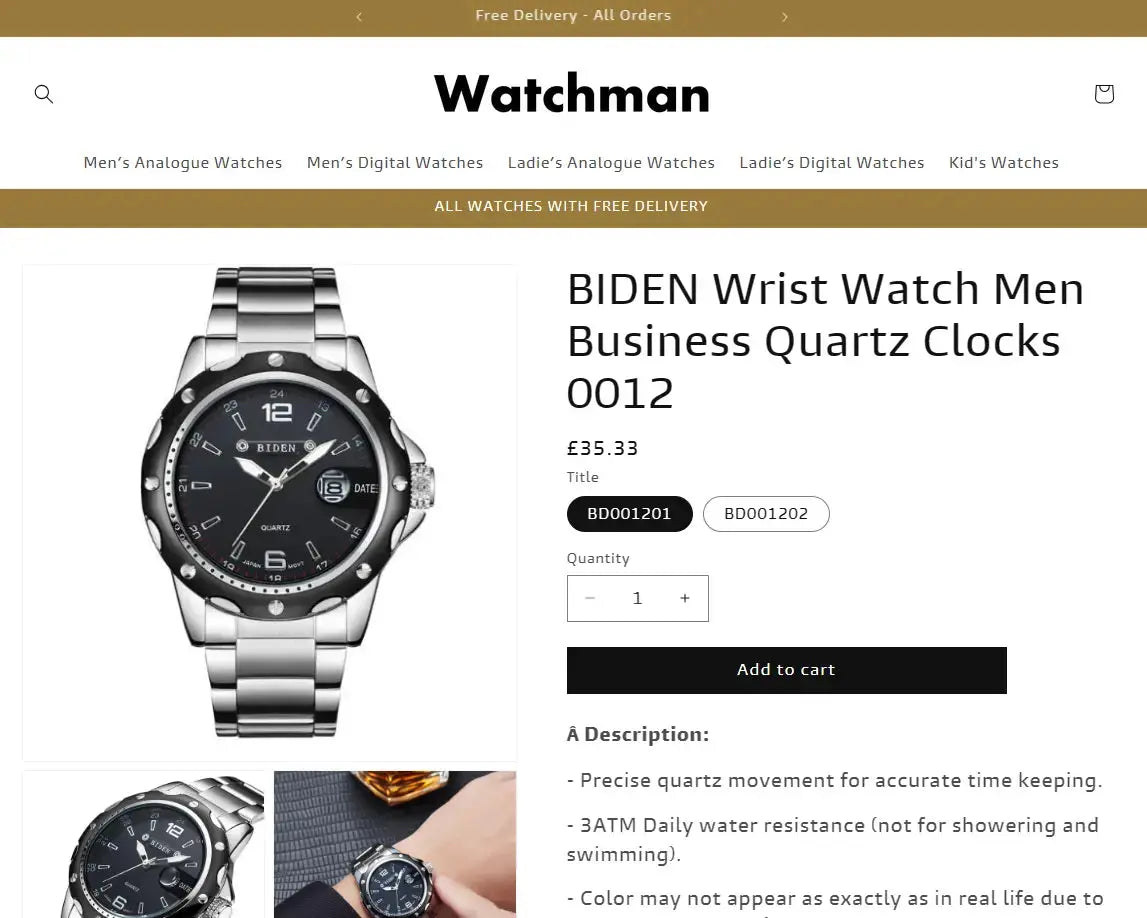The image size is (1147, 918).
Task: Select the BD001202 variant
Action: pyautogui.click(x=766, y=513)
